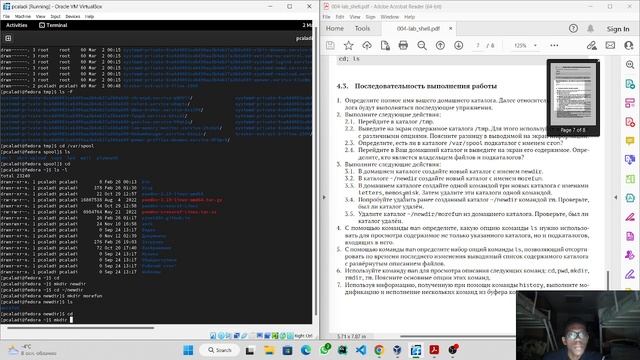Open File Explorer from taskbar
The width and height of the screenshot is (640, 360).
click(269, 350)
